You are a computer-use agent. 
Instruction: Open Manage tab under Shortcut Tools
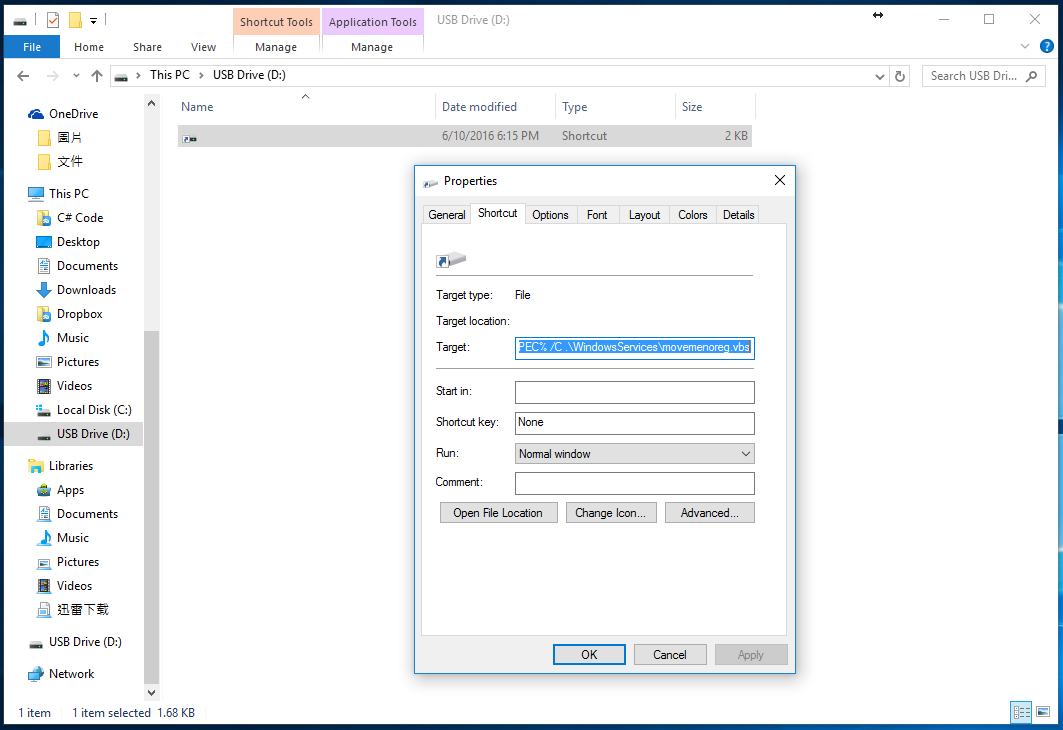coord(276,47)
